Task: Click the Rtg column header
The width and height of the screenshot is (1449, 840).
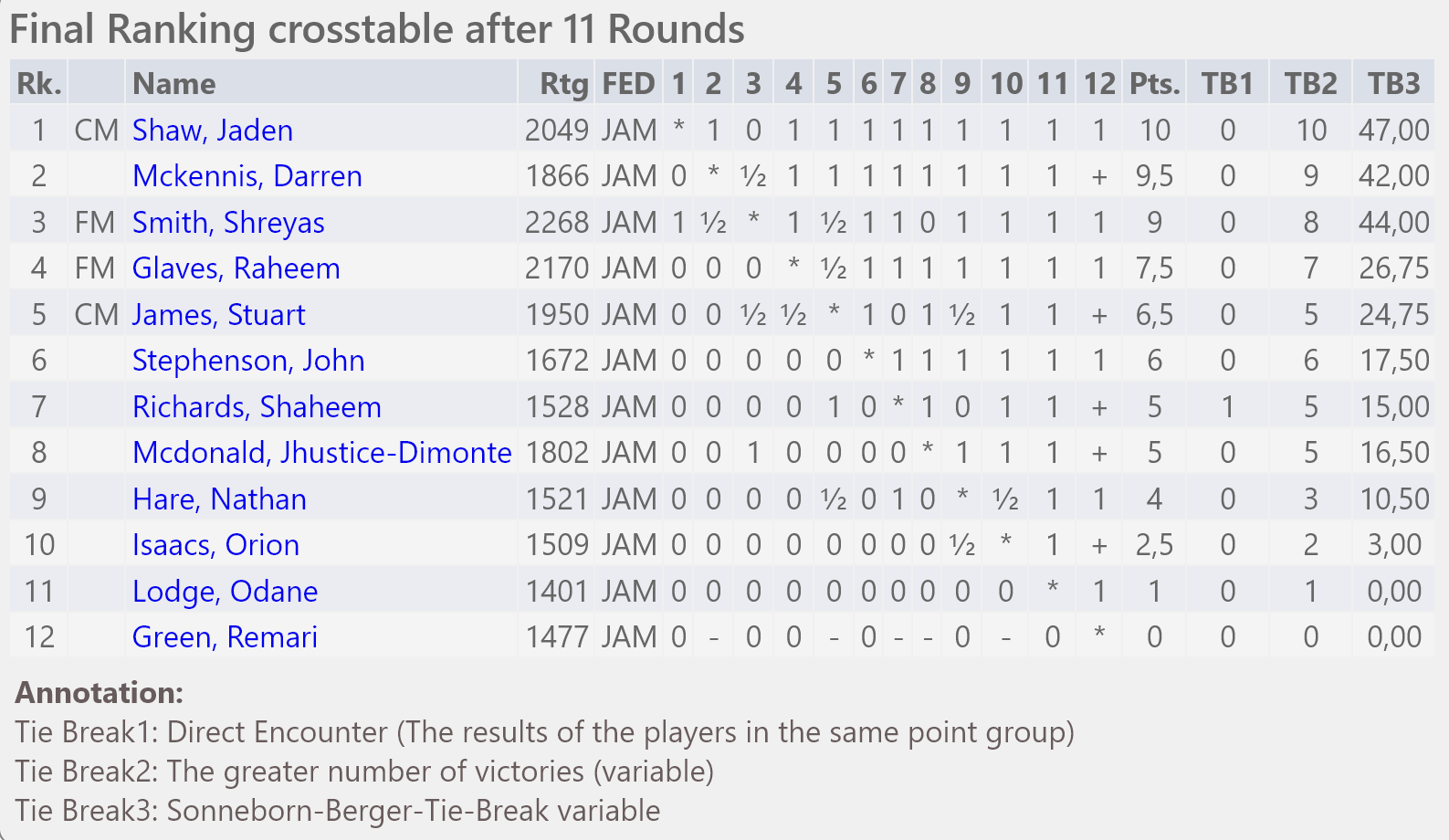Action: pyautogui.click(x=563, y=84)
